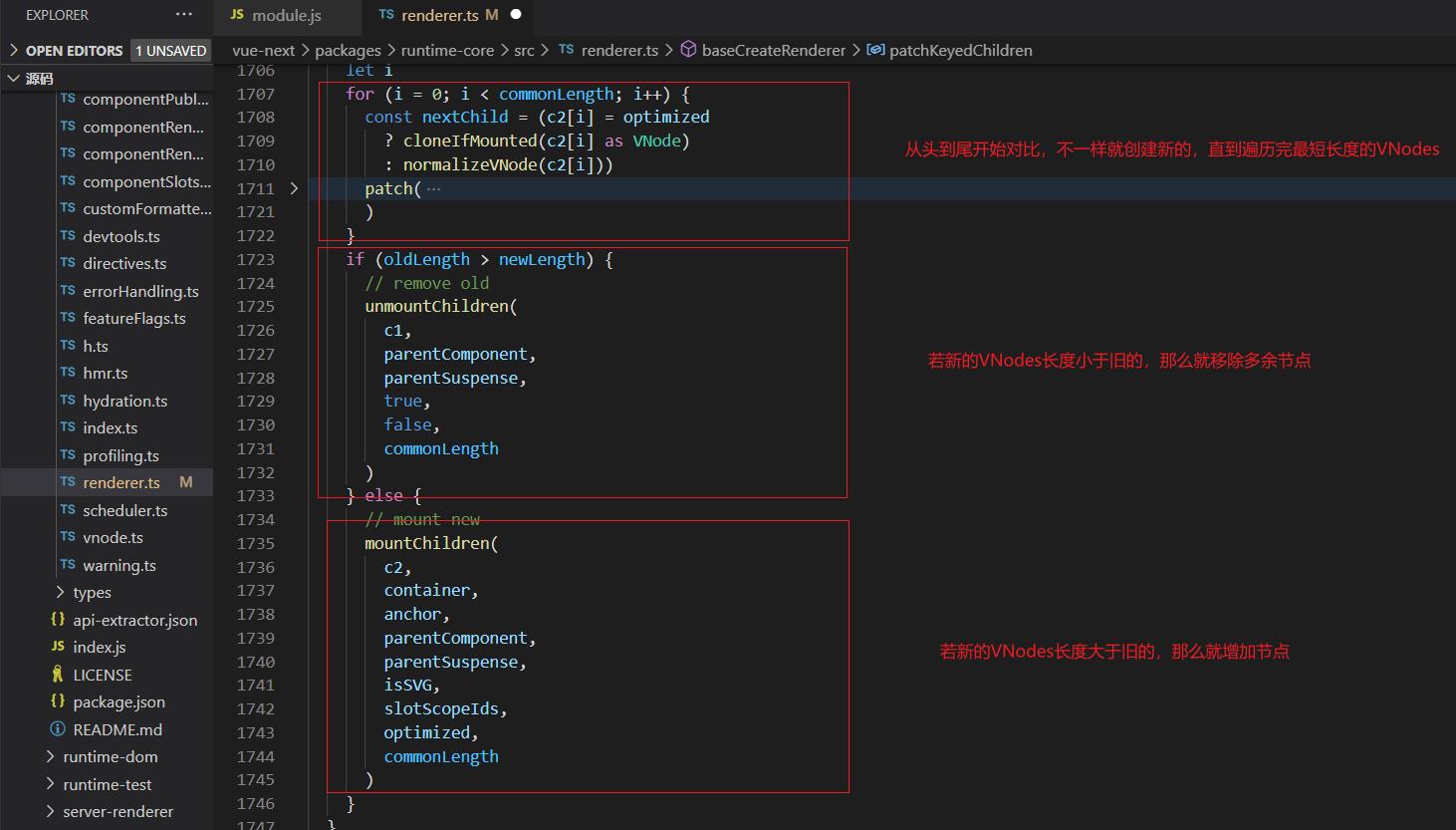Click the README.md info icon
The image size is (1456, 830).
[58, 729]
